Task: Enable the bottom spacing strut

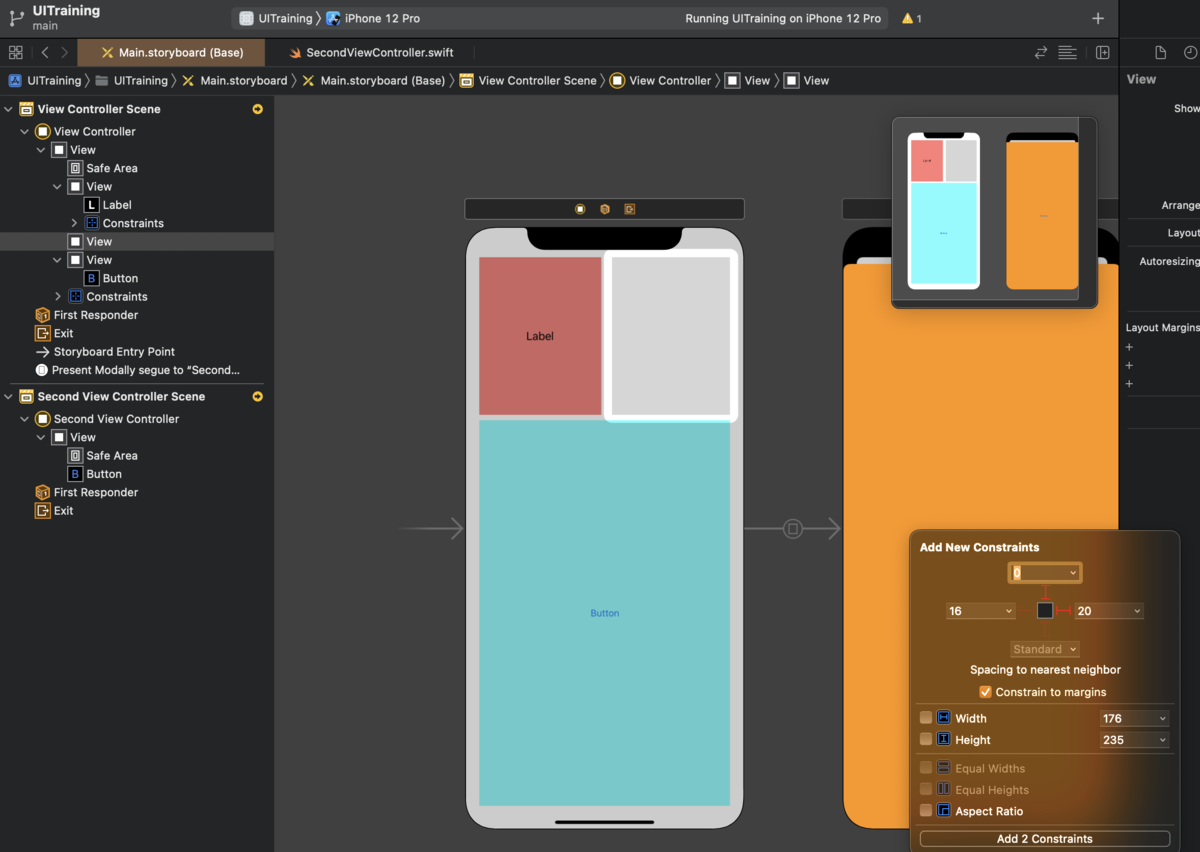Action: [x=1045, y=628]
